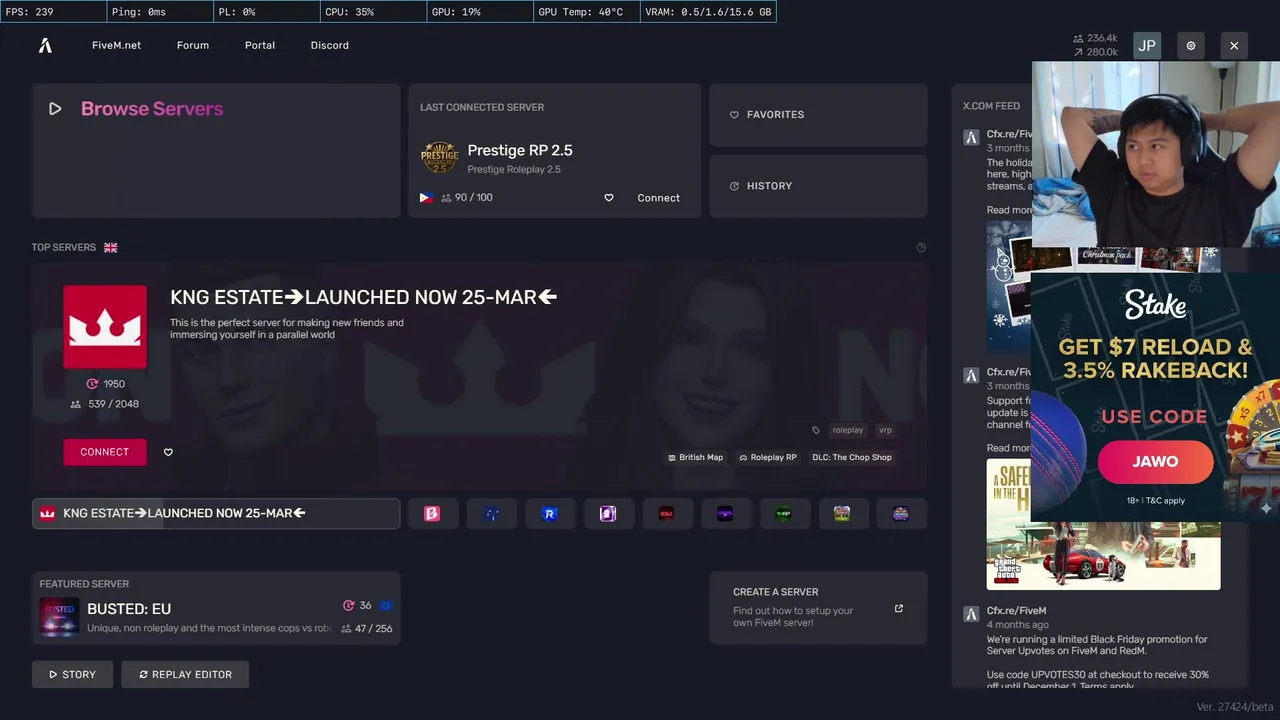Open Browse Servers
This screenshot has height=720, width=1280.
tap(216, 150)
